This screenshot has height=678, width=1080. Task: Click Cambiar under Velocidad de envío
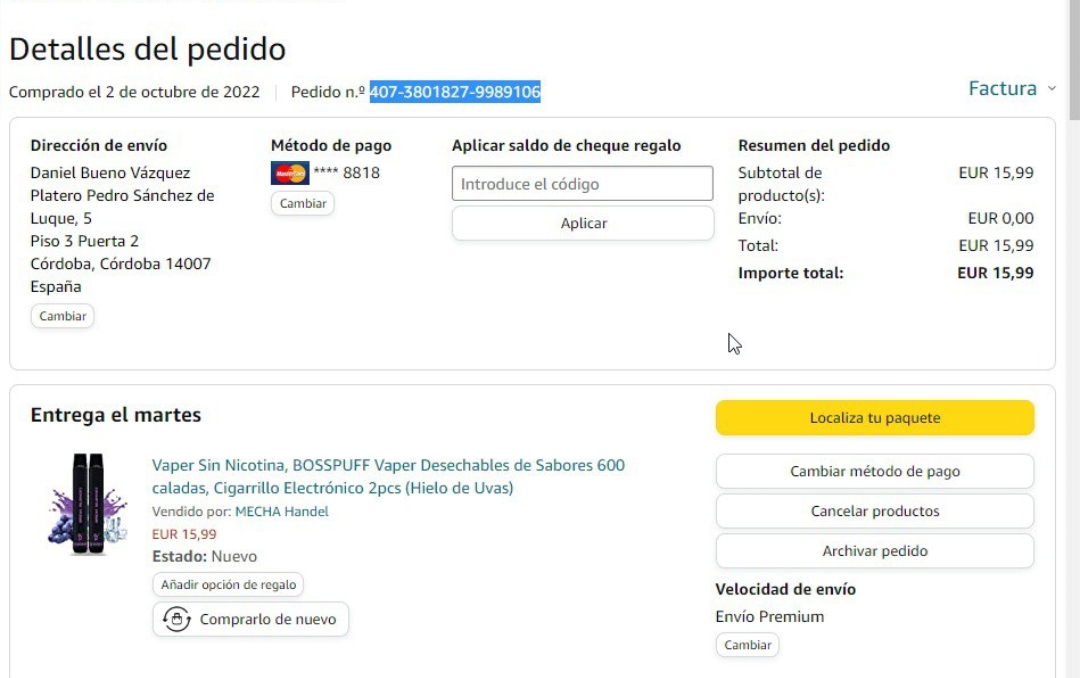(747, 645)
